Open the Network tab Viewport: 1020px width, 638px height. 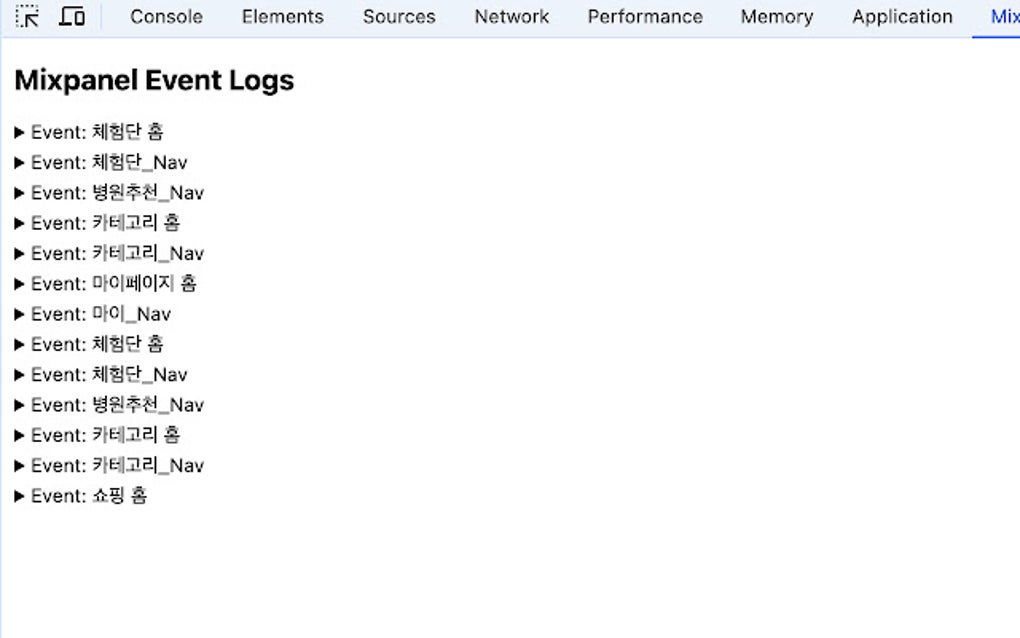coord(511,16)
